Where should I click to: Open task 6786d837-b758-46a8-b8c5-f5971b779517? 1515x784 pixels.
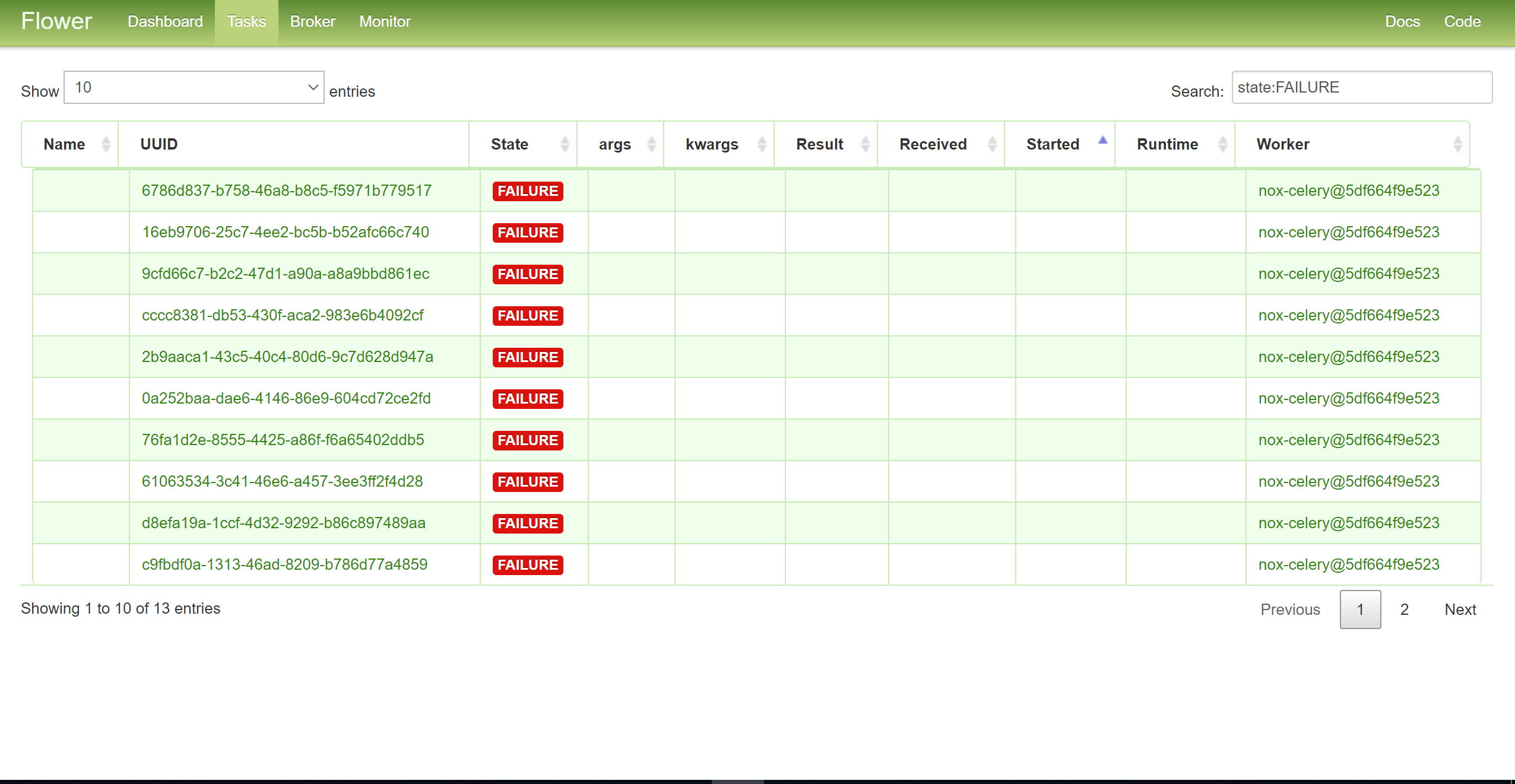[286, 191]
